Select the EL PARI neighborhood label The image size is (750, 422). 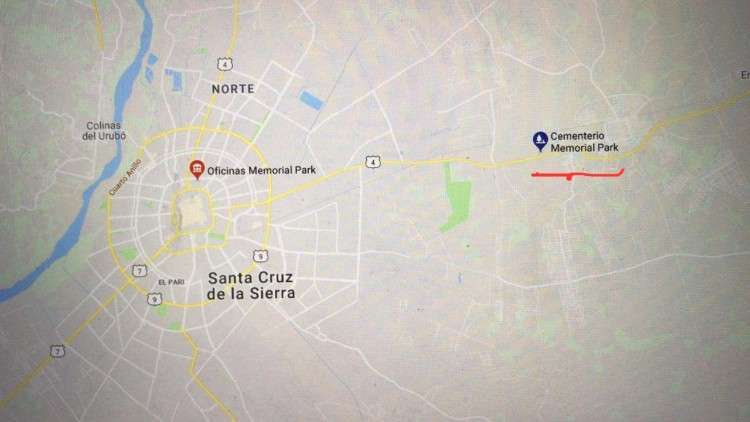point(171,282)
